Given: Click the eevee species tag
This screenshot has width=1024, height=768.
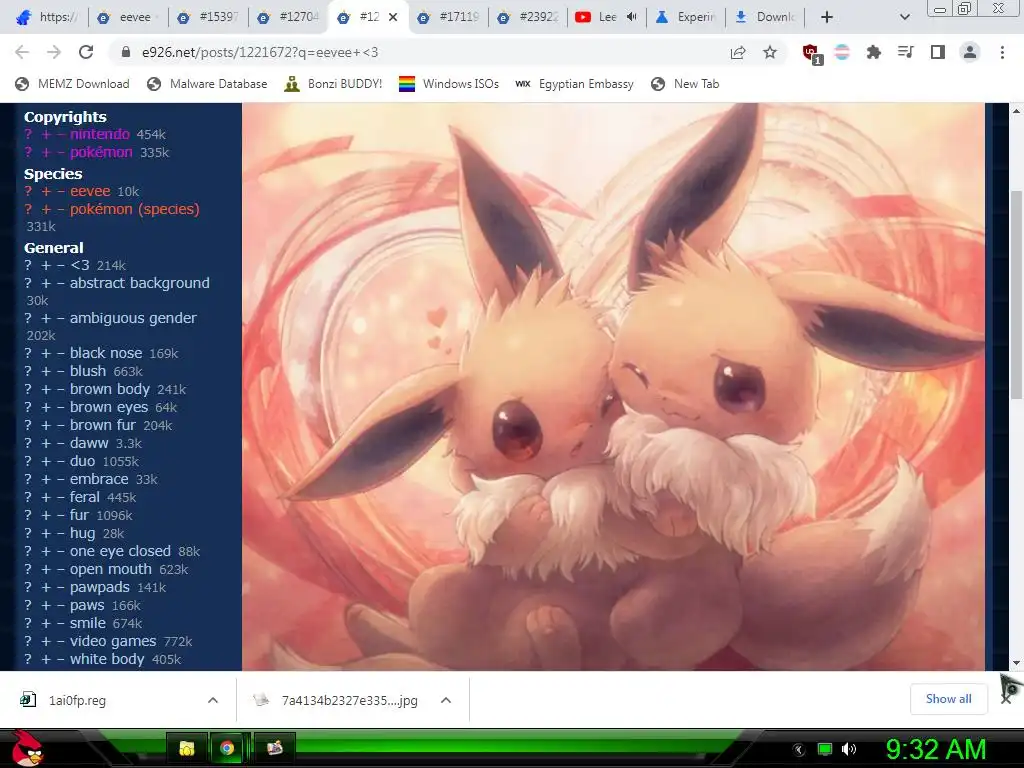Looking at the screenshot, I should (90, 191).
